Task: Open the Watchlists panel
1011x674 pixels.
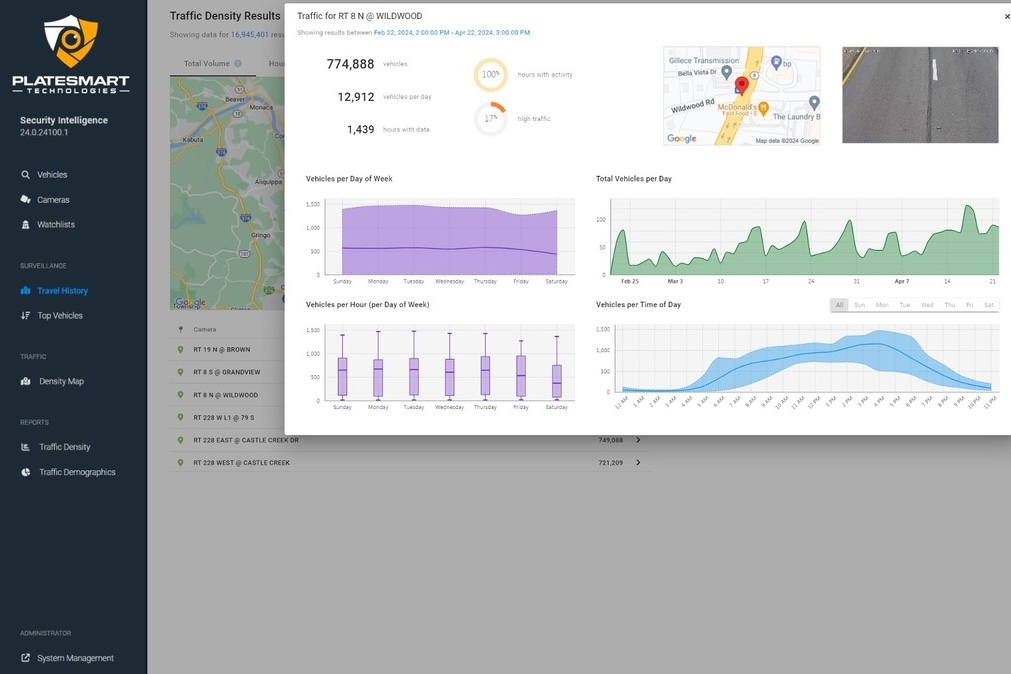Action: point(50,224)
